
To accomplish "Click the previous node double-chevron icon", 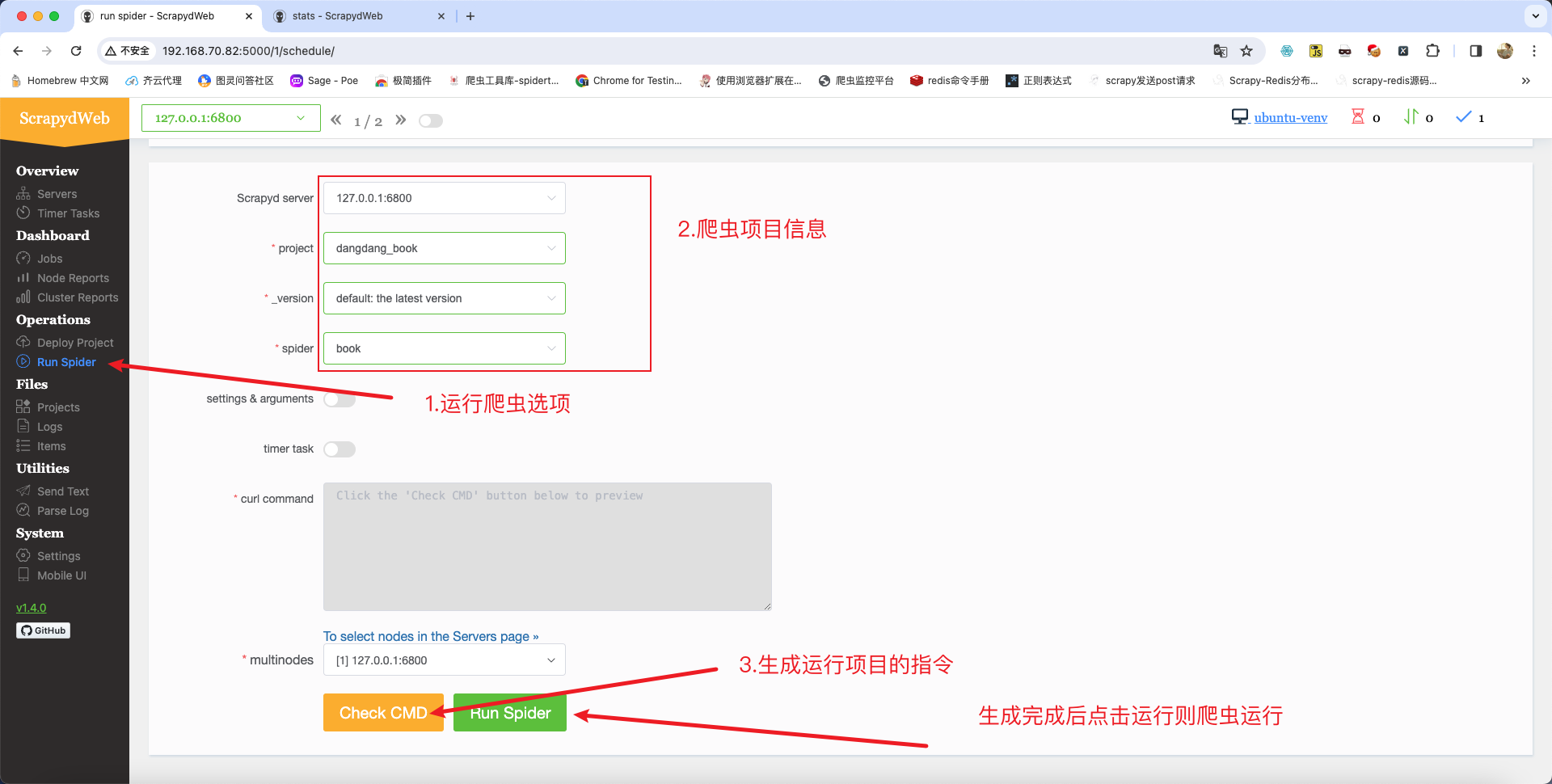I will pyautogui.click(x=336, y=120).
